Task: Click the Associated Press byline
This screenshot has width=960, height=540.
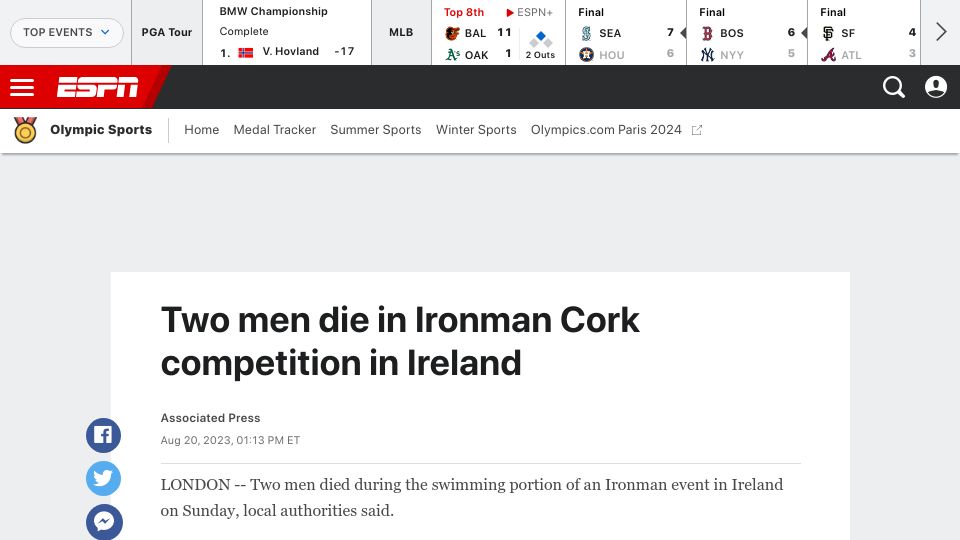Action: click(x=210, y=418)
